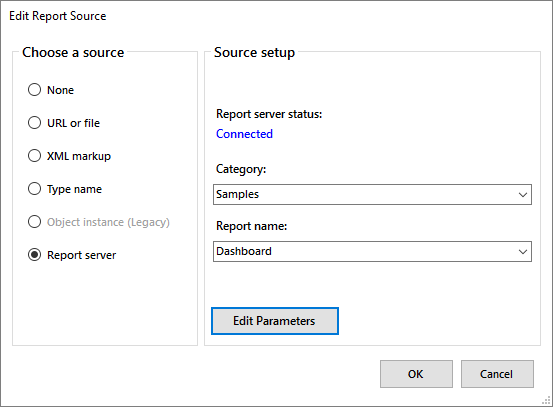Click the Samples category field
This screenshot has width=553, height=407.
(x=372, y=194)
